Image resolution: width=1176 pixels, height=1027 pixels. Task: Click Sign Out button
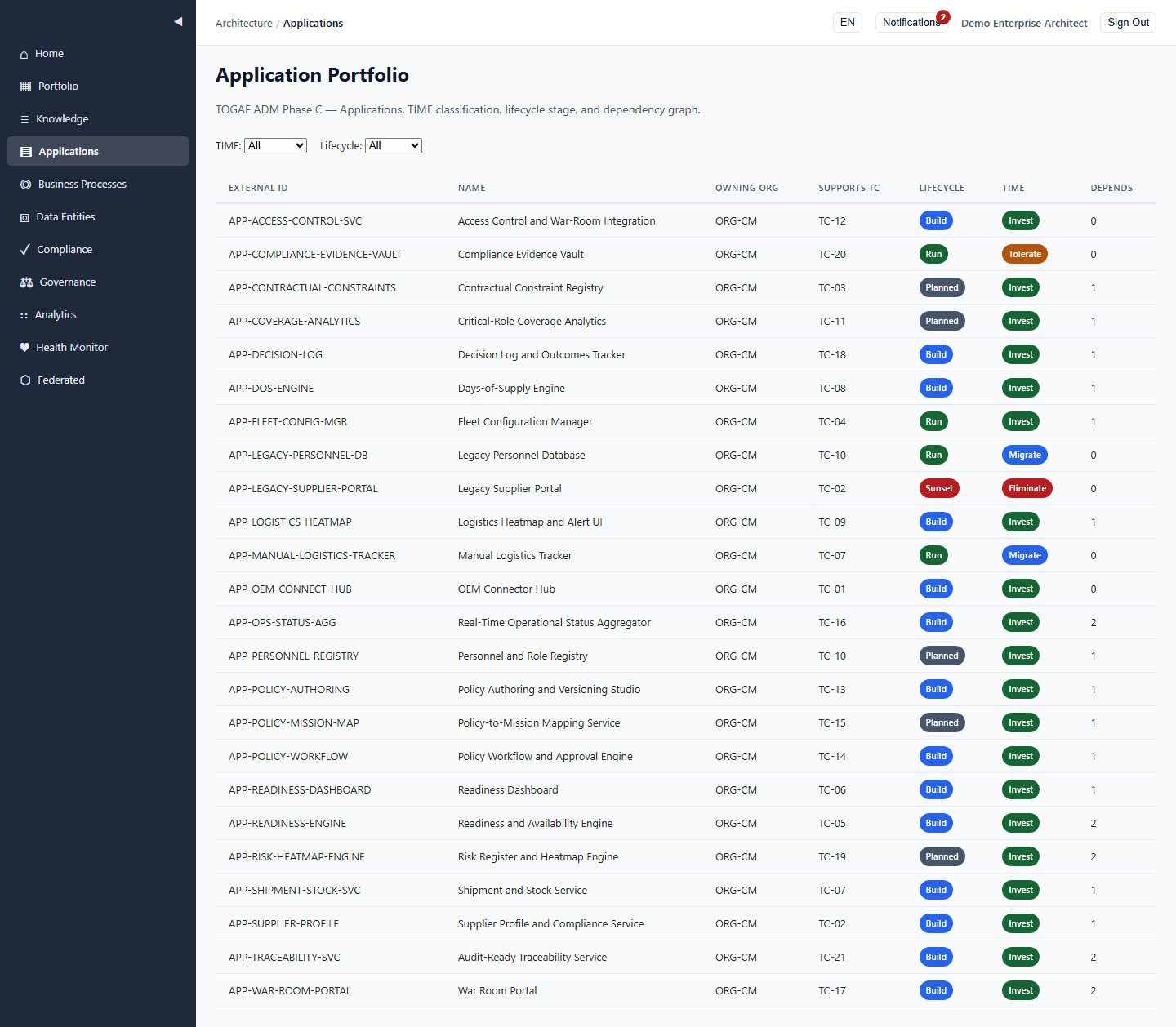coord(1128,23)
